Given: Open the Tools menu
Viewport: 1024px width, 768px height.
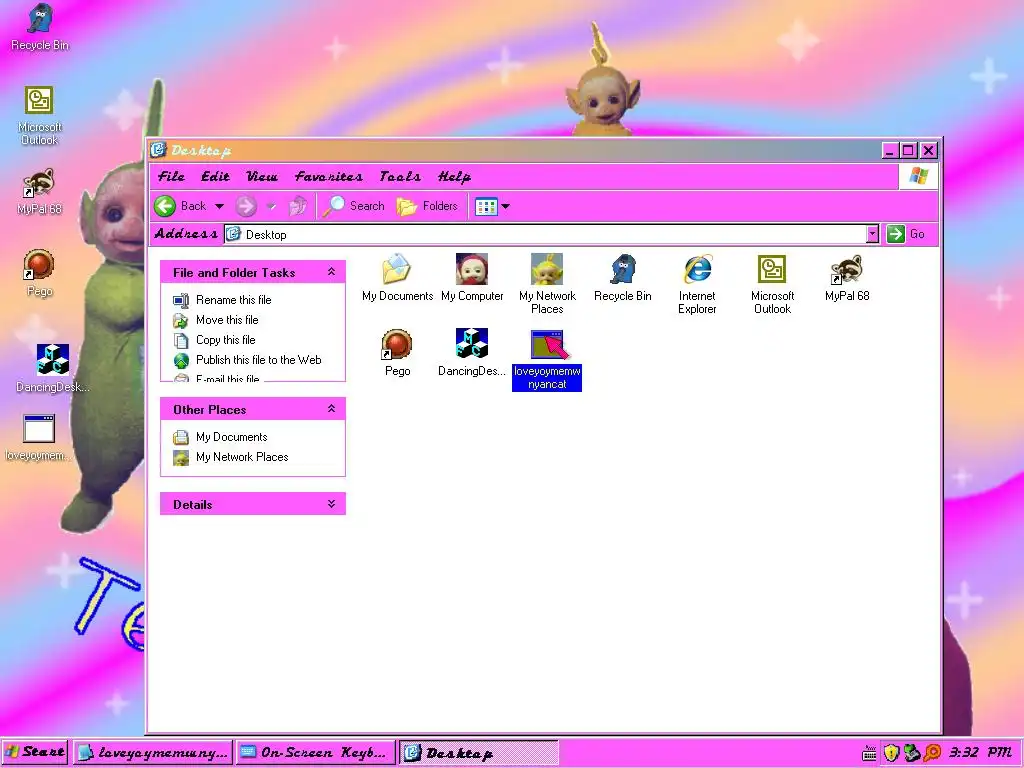Looking at the screenshot, I should pos(400,176).
